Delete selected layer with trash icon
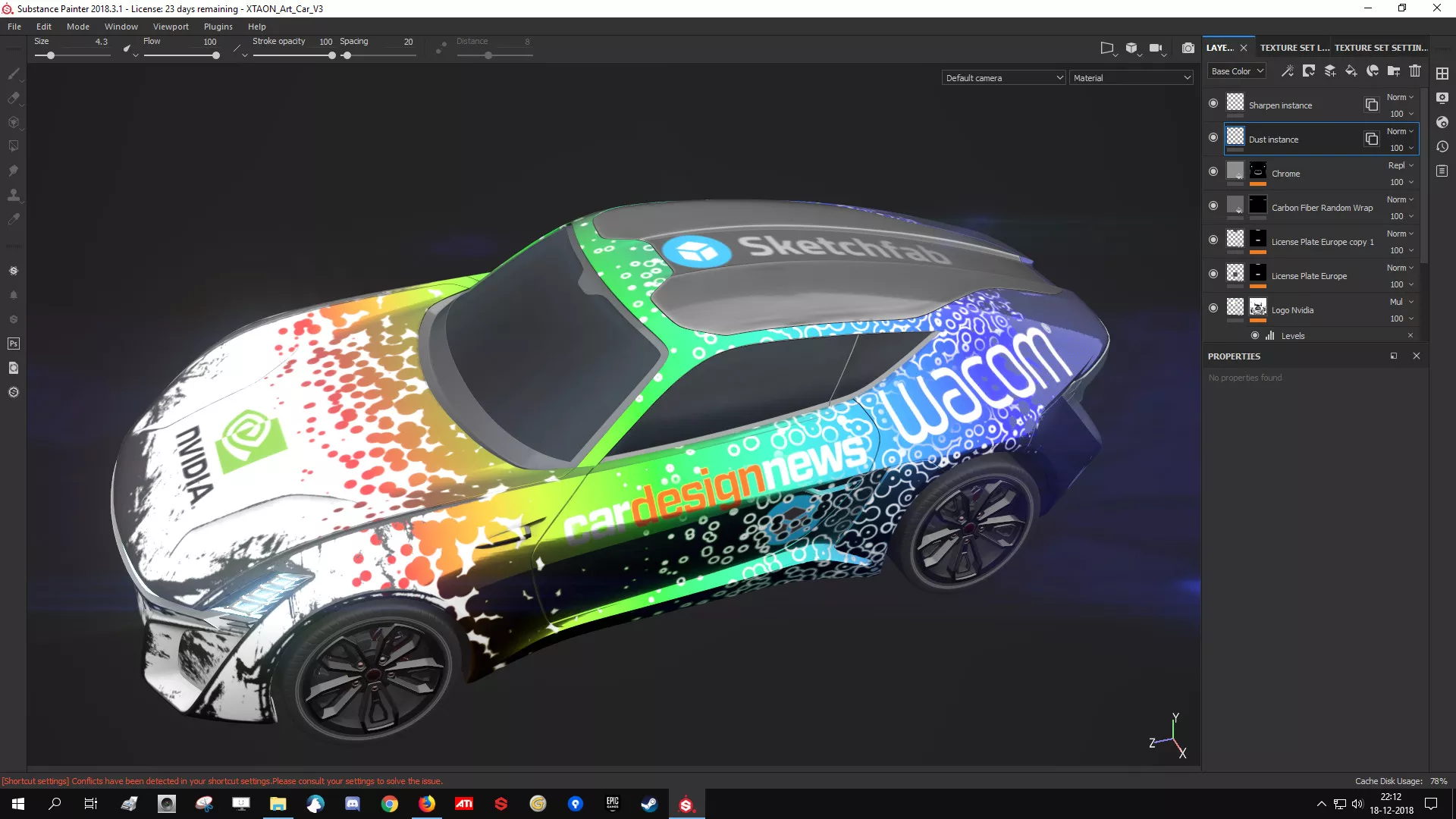Screen dimensions: 1456x819 click(1415, 71)
